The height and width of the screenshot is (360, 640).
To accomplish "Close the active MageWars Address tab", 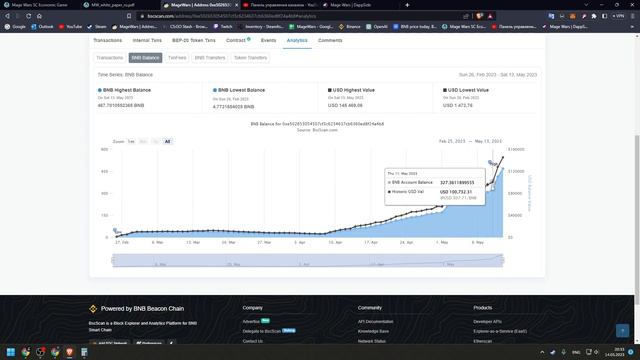I will pyautogui.click(x=236, y=5).
